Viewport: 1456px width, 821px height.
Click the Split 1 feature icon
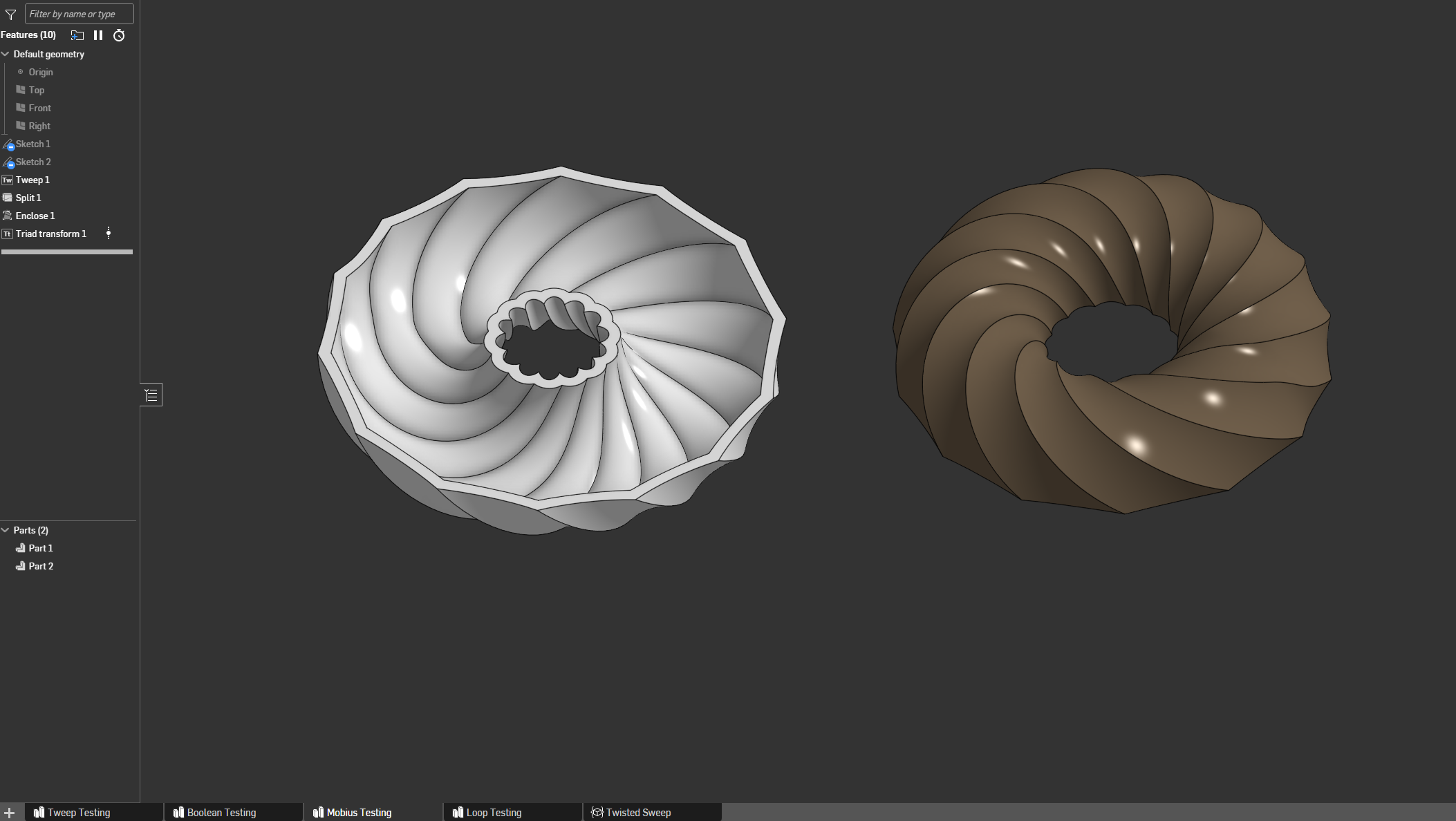[8, 198]
